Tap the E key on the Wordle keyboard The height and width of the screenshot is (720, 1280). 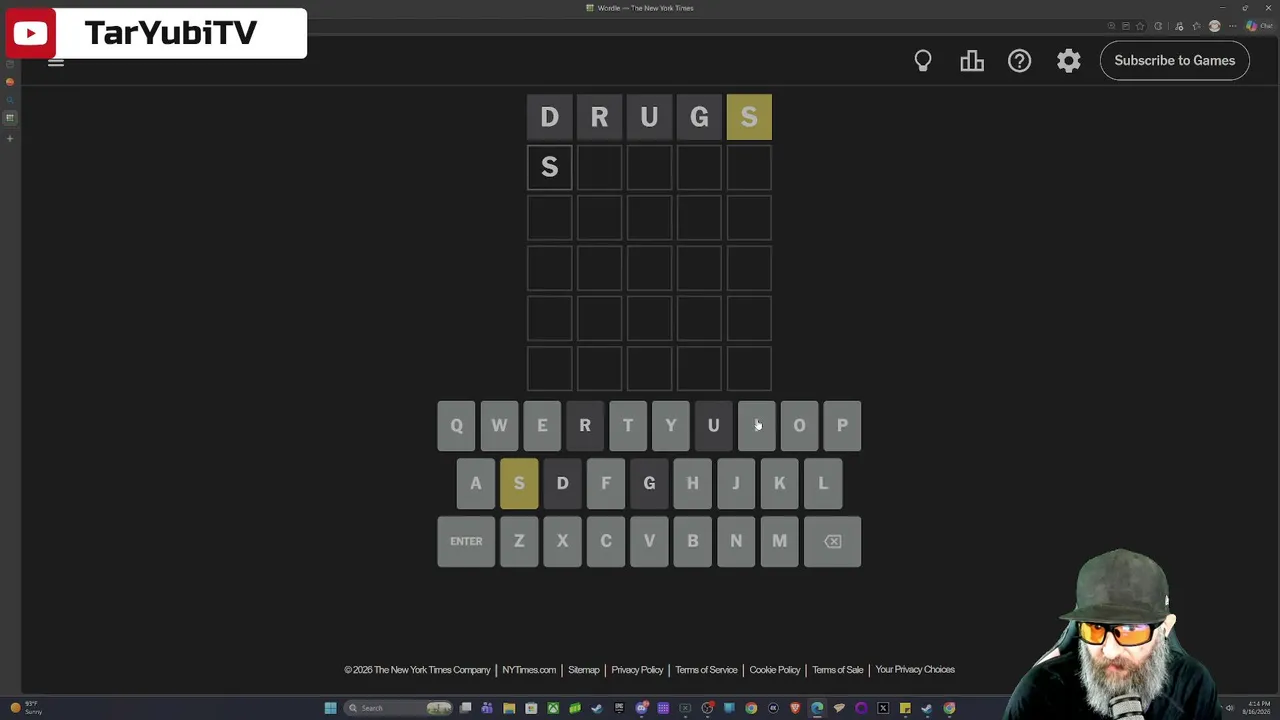[x=542, y=426]
